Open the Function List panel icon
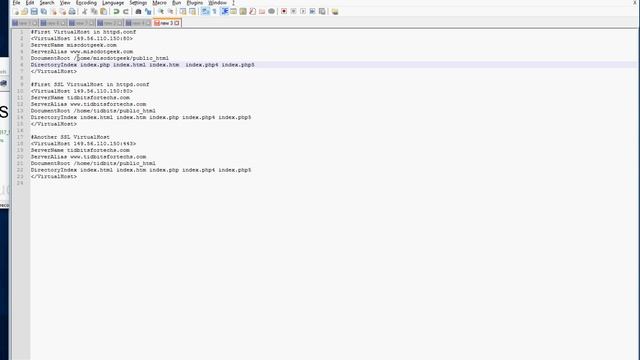Viewport: 640px width, 360px height. [253, 11]
